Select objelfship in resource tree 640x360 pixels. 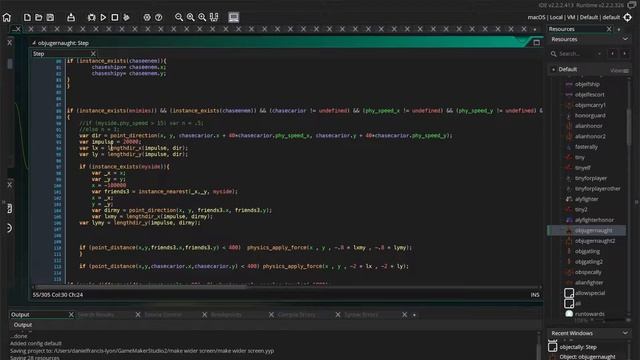[587, 84]
